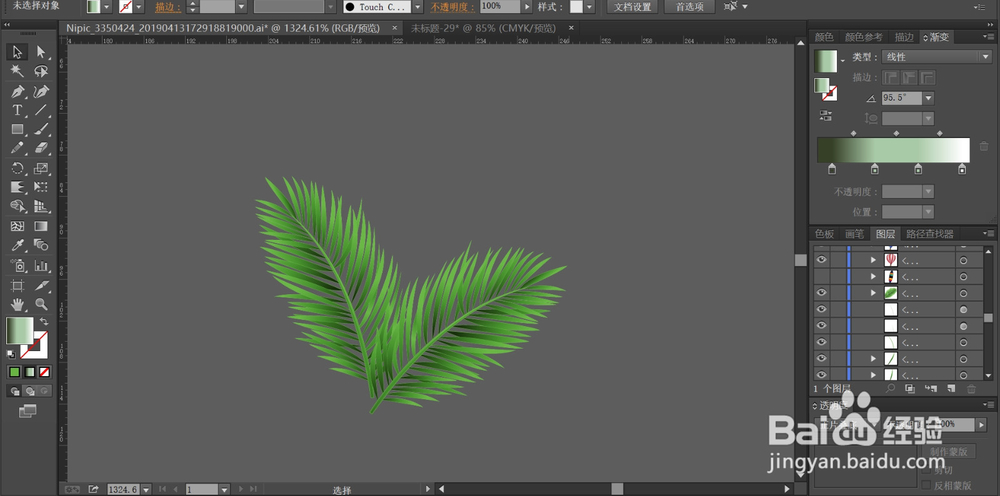Click Change Screen Mode icon
This screenshot has width=1000, height=496.
[x=27, y=411]
